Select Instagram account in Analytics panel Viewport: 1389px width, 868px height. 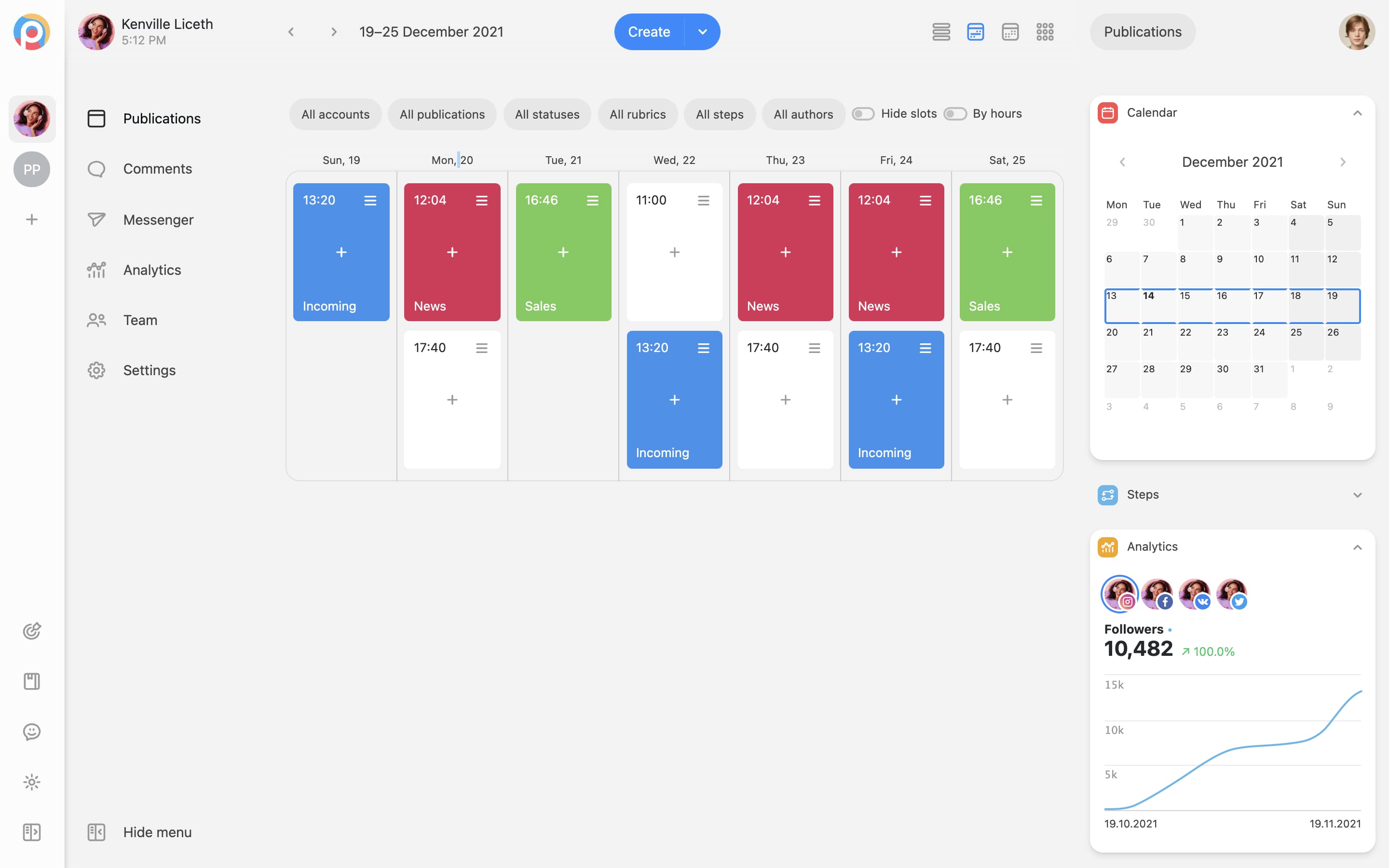(1119, 594)
